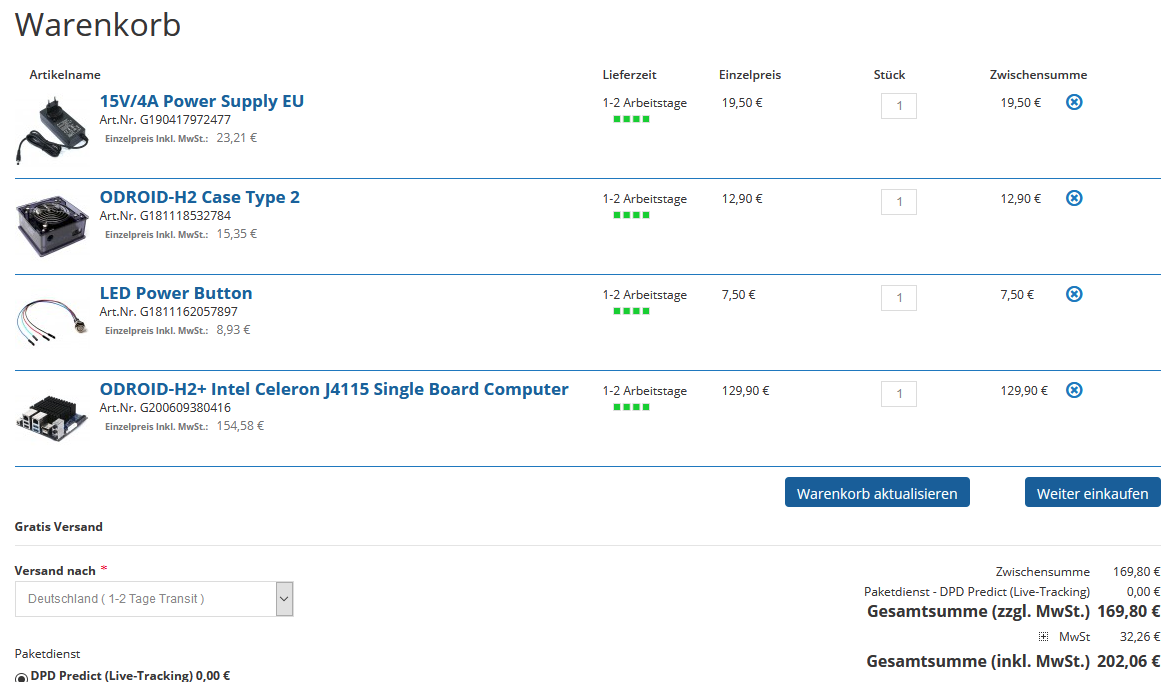Click the Warenkorb page heading
1174x682 pixels.
click(97, 25)
